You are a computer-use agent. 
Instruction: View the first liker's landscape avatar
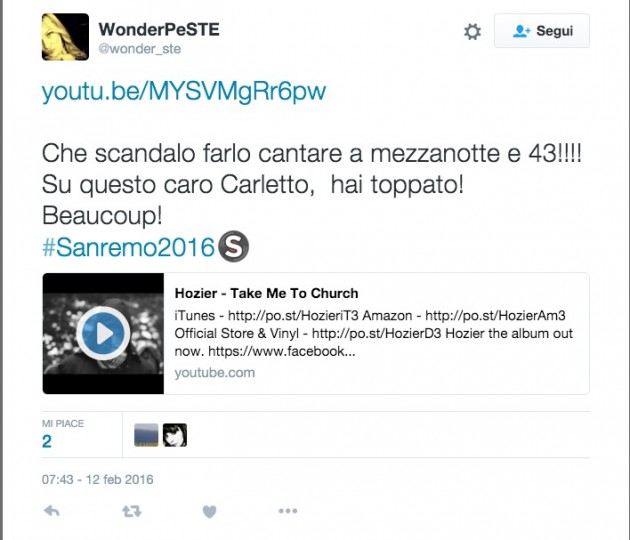pos(146,435)
